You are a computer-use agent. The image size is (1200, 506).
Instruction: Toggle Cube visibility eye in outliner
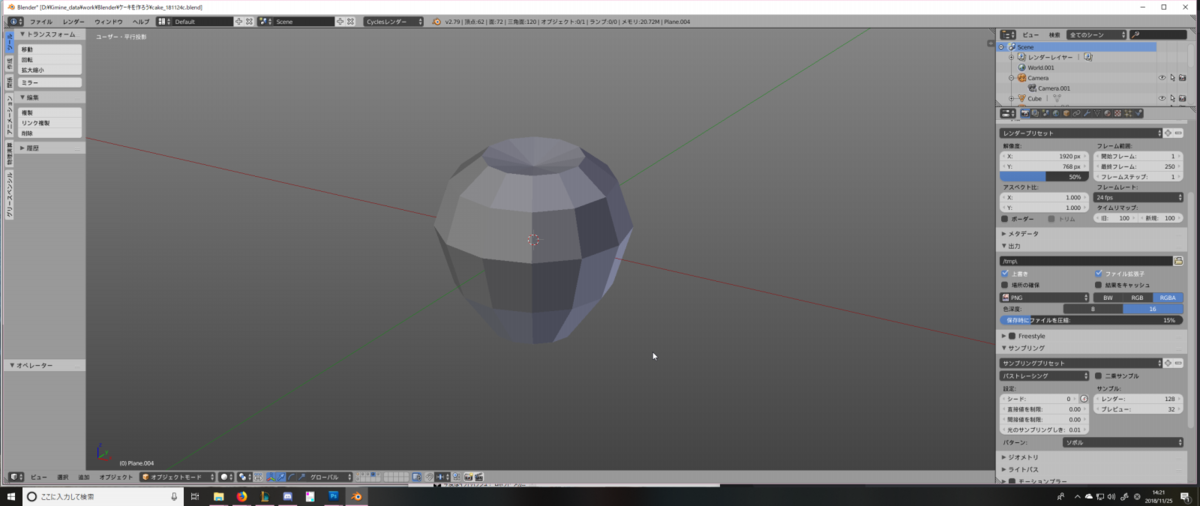pyautogui.click(x=1162, y=98)
